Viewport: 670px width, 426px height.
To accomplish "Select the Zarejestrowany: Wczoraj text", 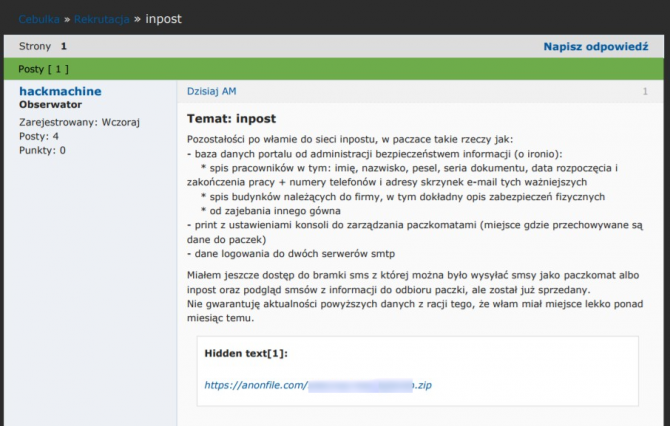I will tap(79, 122).
